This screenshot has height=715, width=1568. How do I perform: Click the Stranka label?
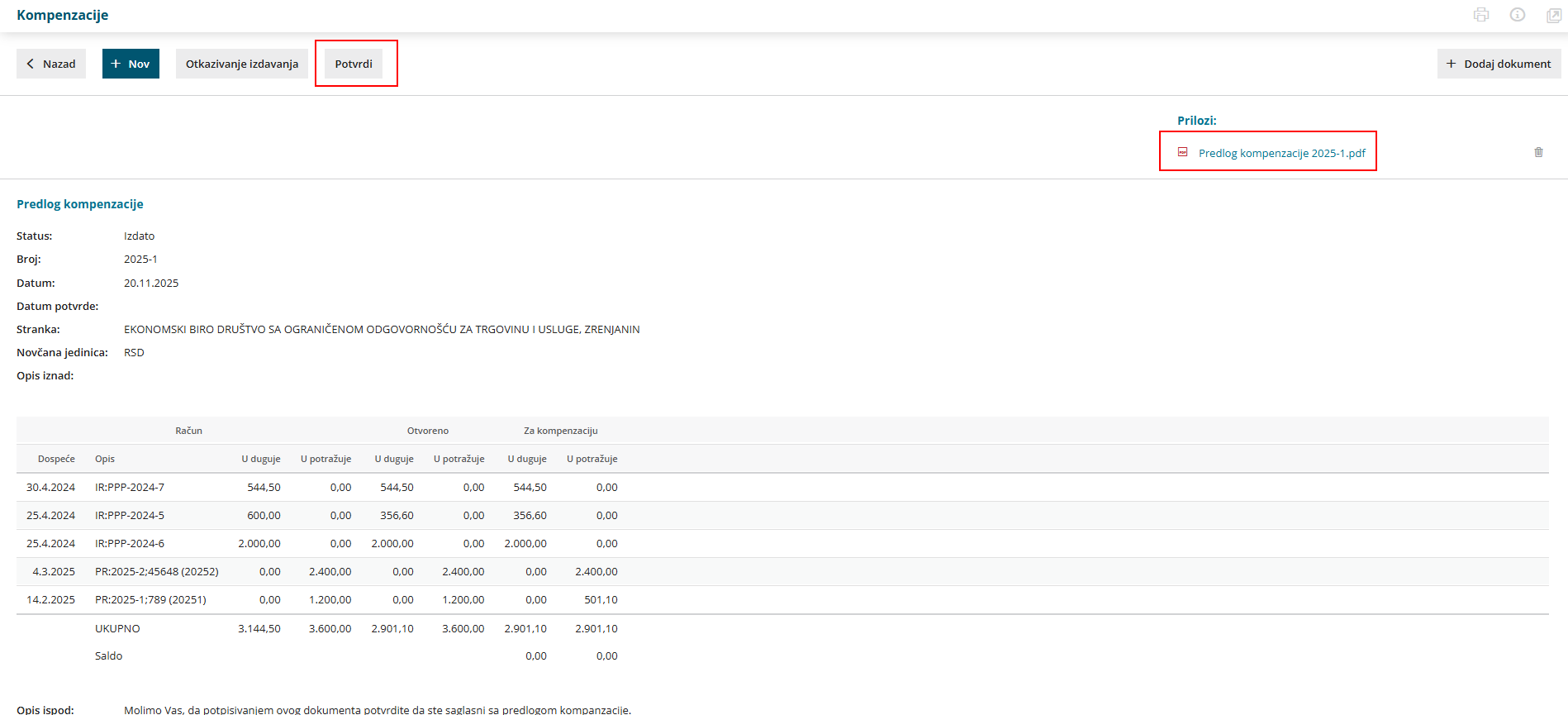38,329
